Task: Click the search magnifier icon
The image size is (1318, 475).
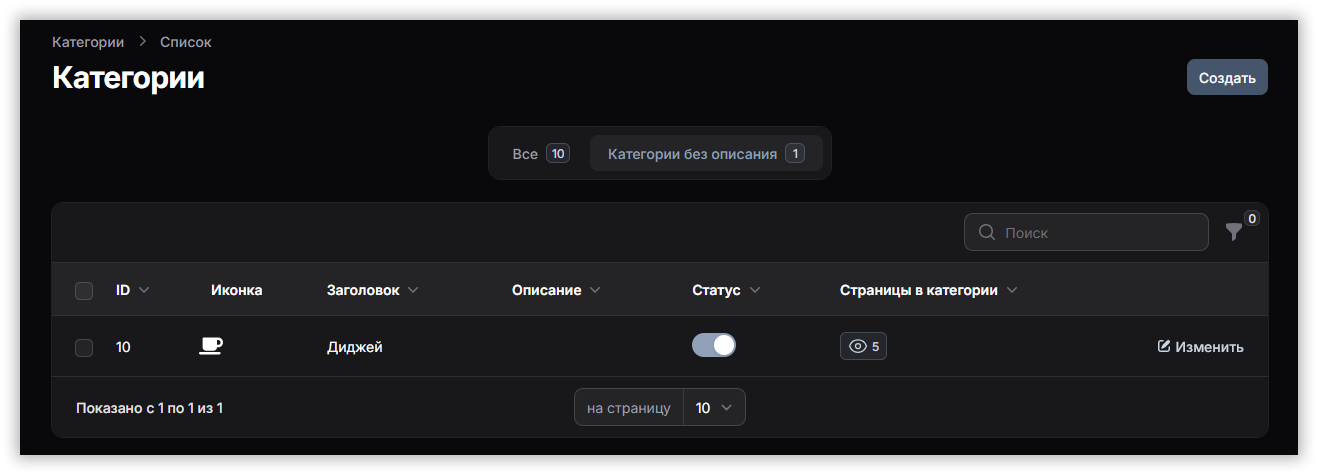Action: click(x=986, y=232)
